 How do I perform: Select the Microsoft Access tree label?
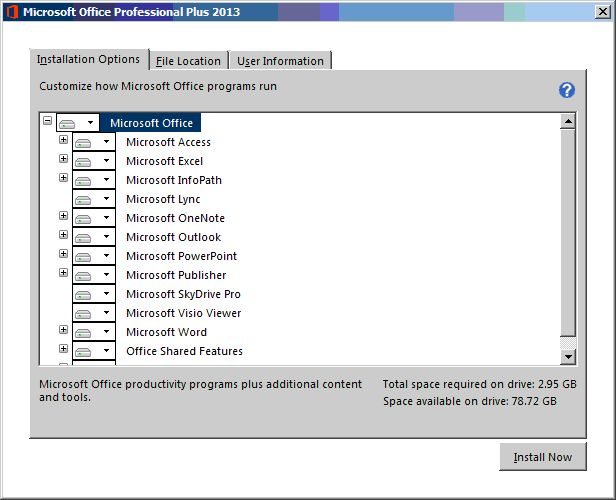tap(169, 142)
